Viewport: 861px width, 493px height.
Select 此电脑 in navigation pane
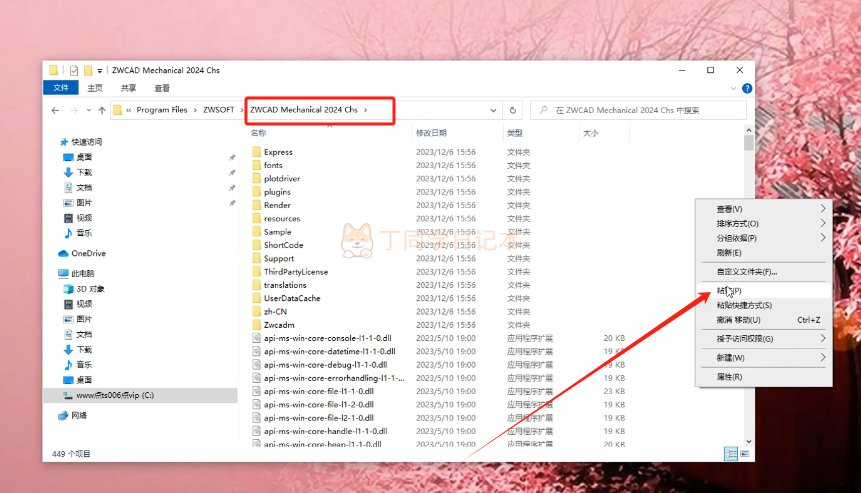click(77, 273)
